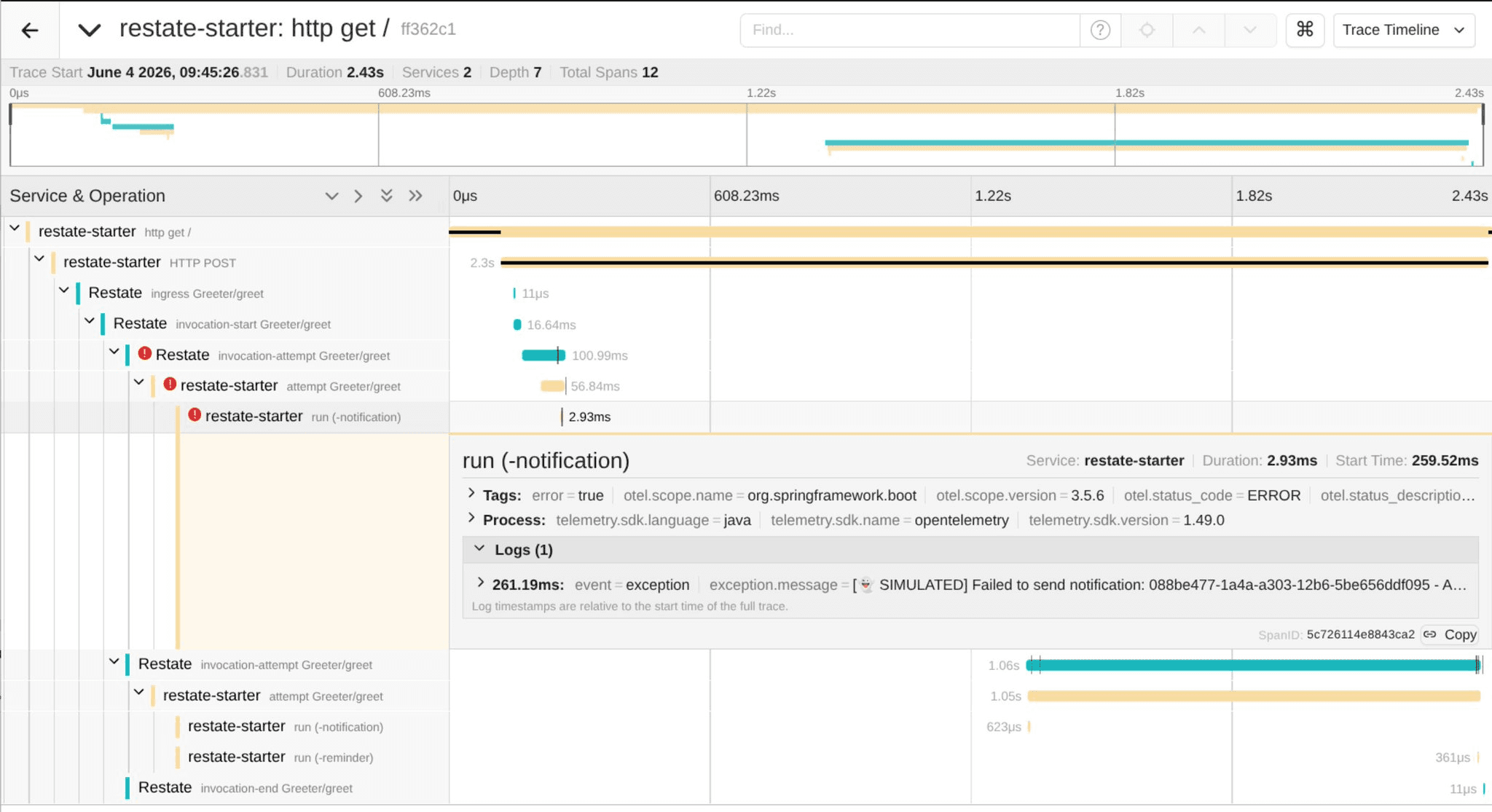Click the error icon on the errored attempt Greeter/greet span
This screenshot has width=1492, height=812.
point(170,385)
